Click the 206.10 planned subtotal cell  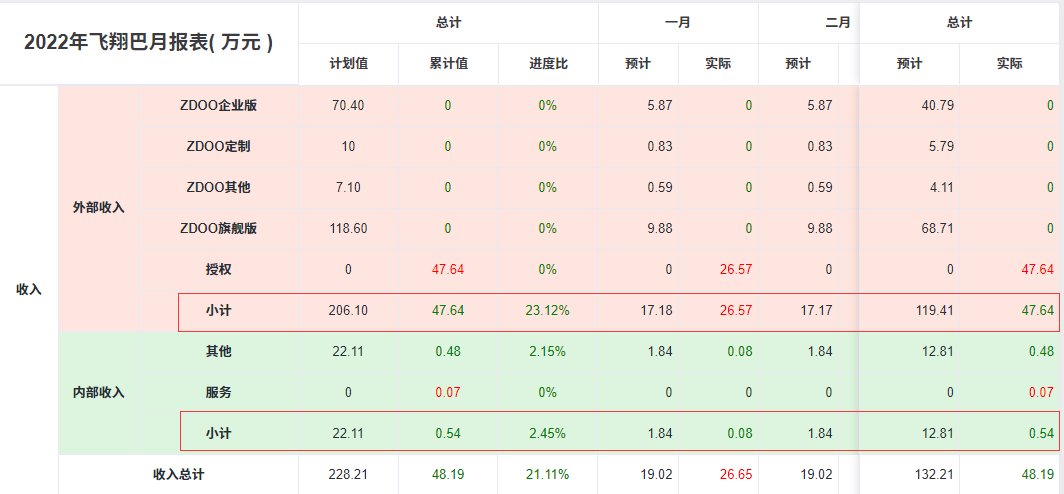349,311
